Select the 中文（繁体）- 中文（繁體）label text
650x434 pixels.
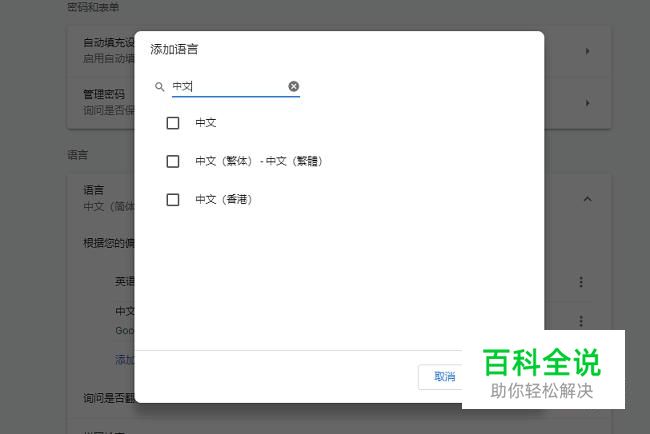click(x=259, y=161)
